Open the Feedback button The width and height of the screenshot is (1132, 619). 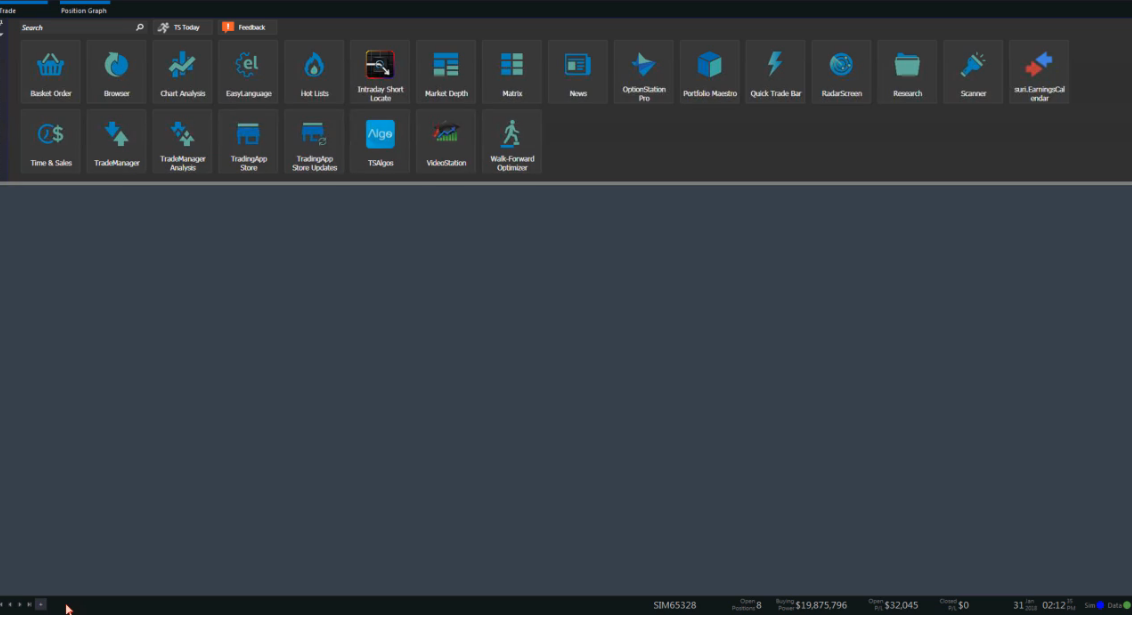point(245,27)
